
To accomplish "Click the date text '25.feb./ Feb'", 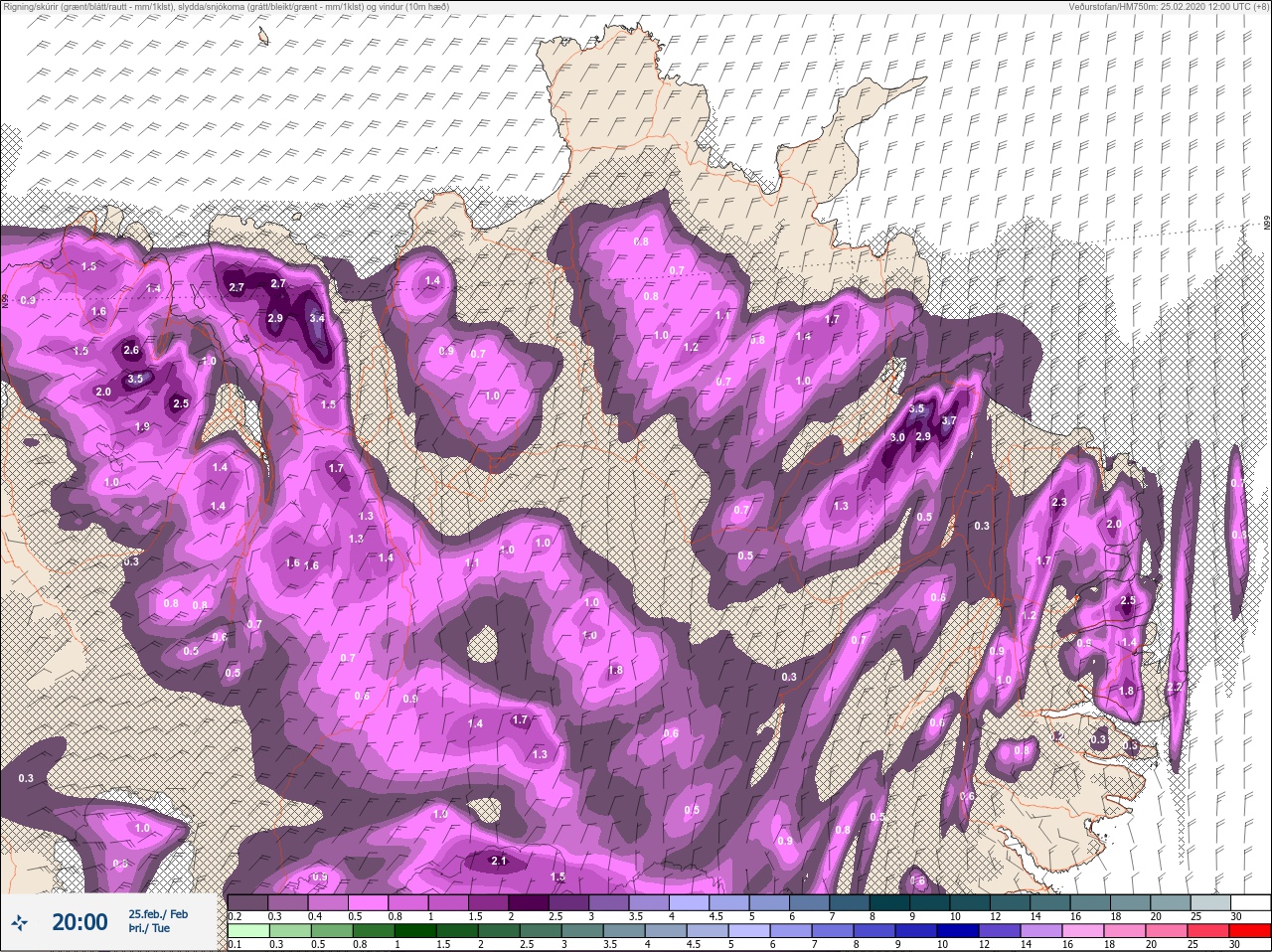I will click(158, 913).
